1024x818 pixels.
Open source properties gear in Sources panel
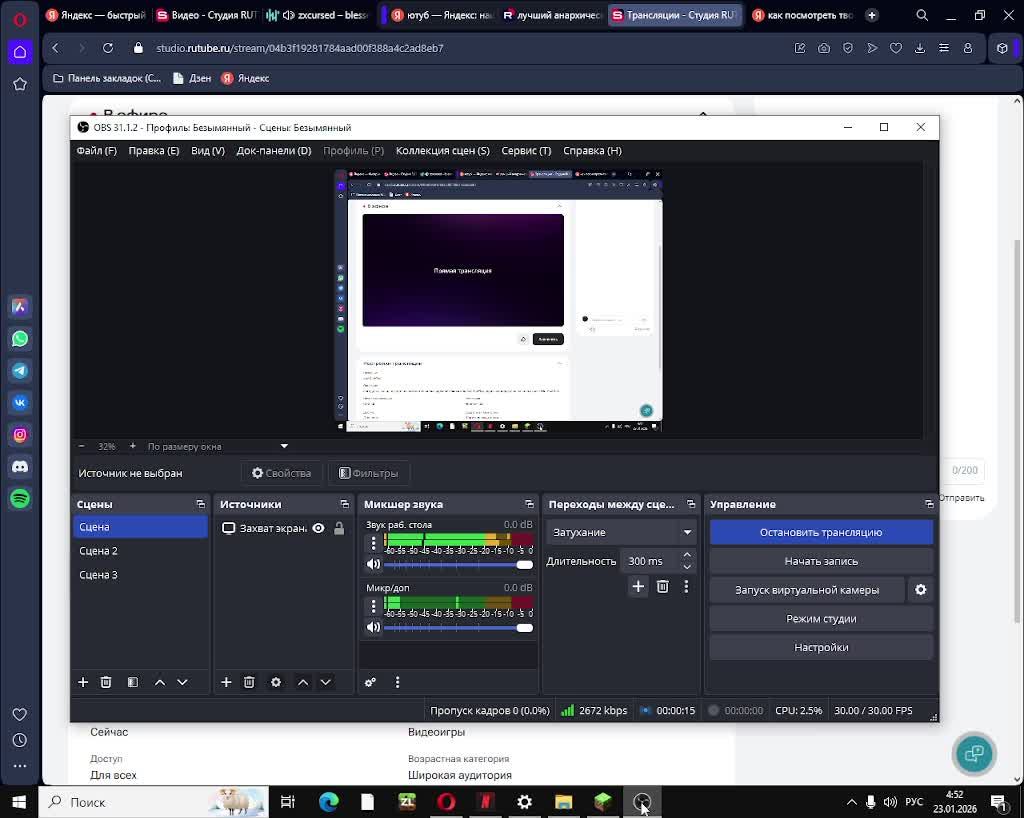point(276,682)
